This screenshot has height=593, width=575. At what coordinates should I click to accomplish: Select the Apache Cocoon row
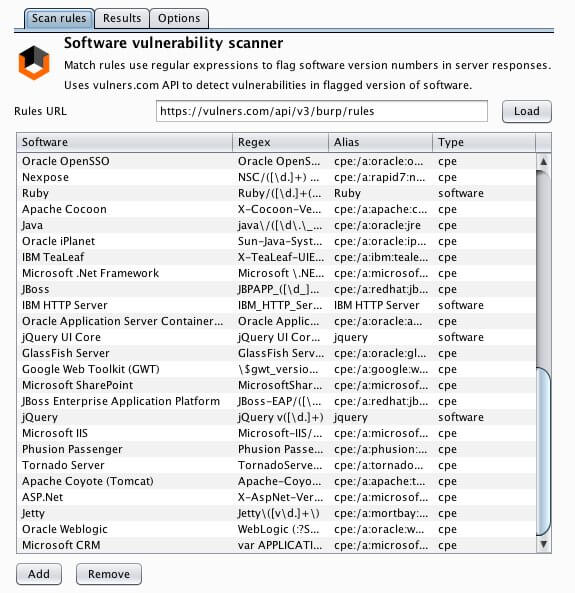(276, 210)
